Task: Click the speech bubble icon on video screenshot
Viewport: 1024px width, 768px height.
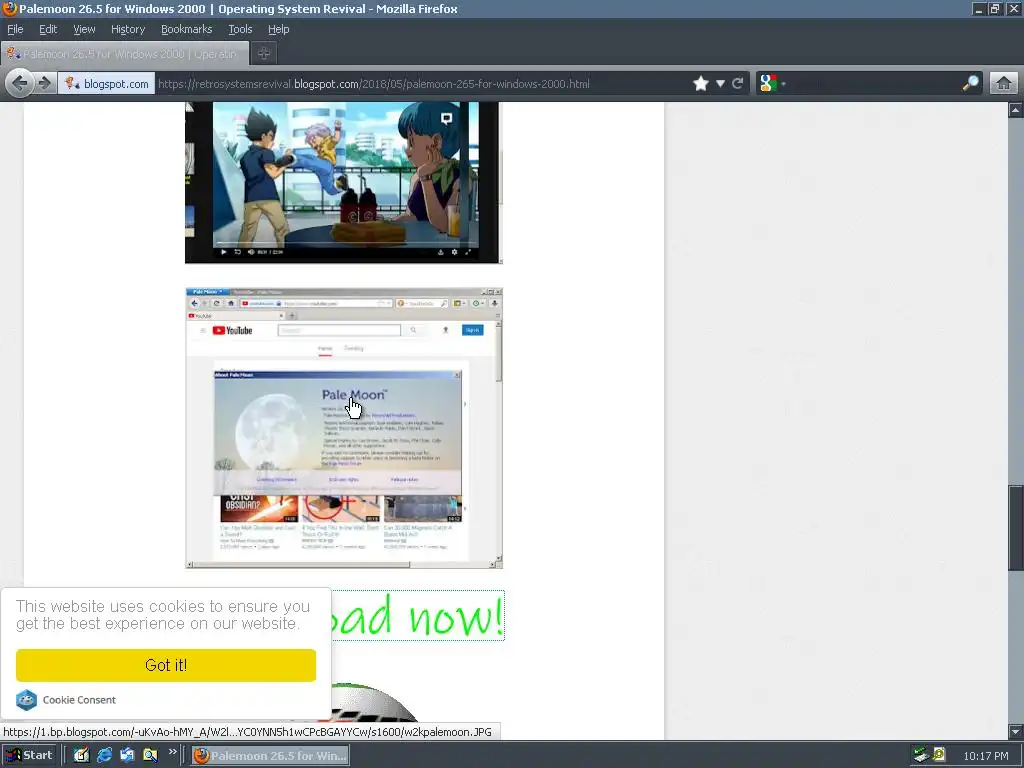Action: point(447,118)
